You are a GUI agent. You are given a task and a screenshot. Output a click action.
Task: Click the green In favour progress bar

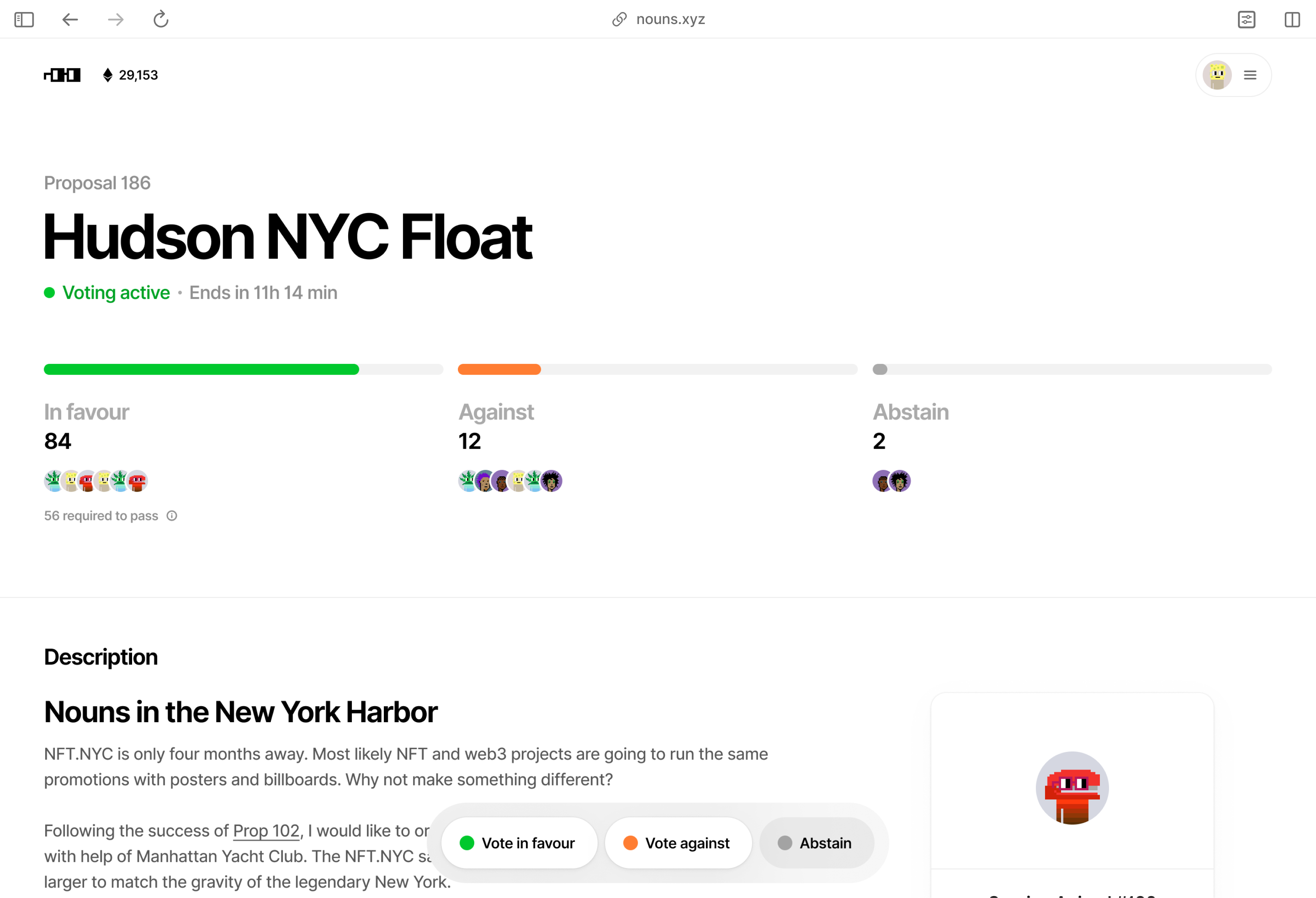pyautogui.click(x=202, y=370)
